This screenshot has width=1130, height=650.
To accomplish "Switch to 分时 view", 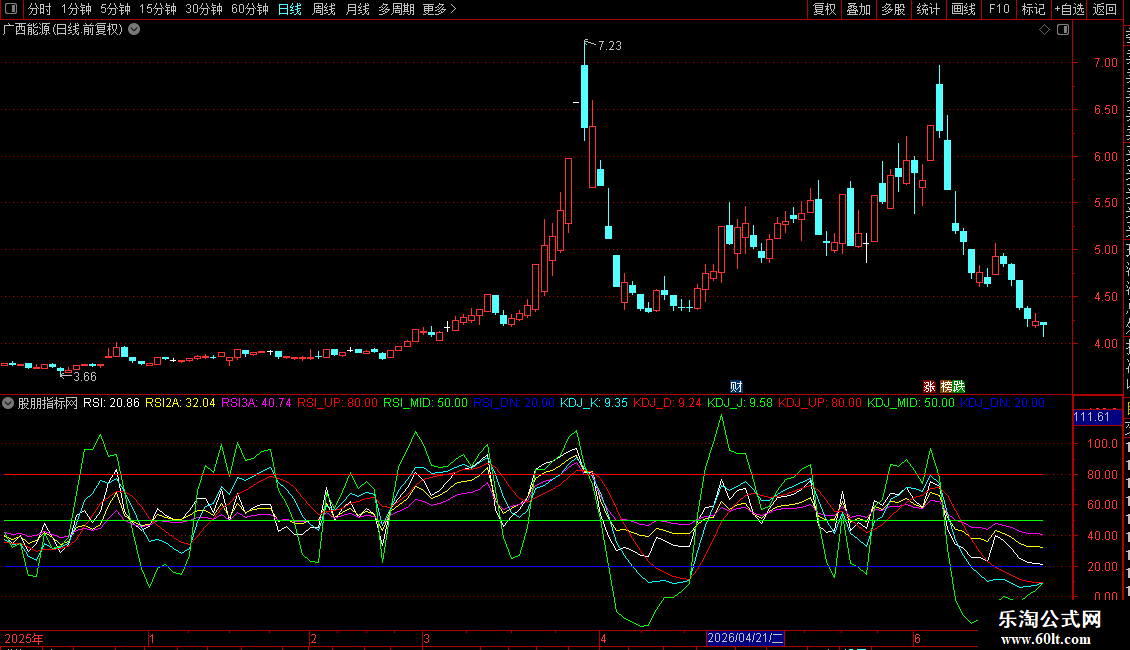I will pos(40,9).
